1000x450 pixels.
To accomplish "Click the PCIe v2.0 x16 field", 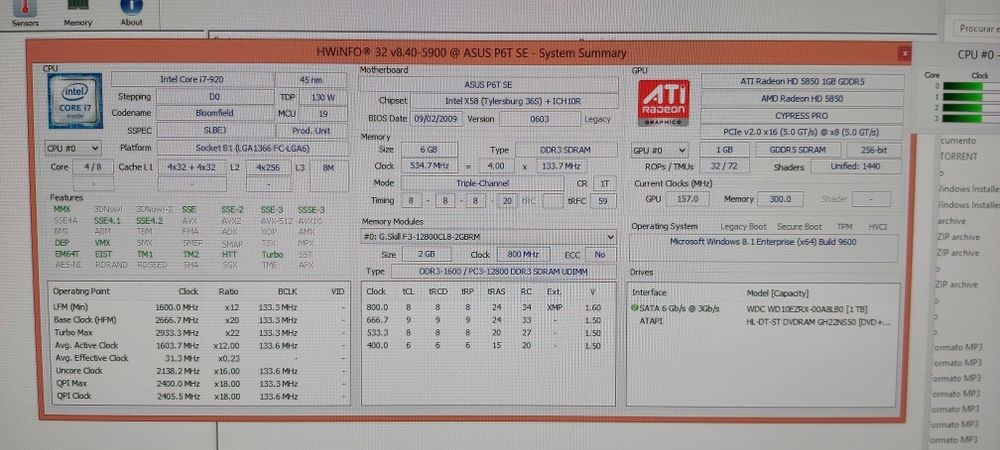I will [x=802, y=133].
